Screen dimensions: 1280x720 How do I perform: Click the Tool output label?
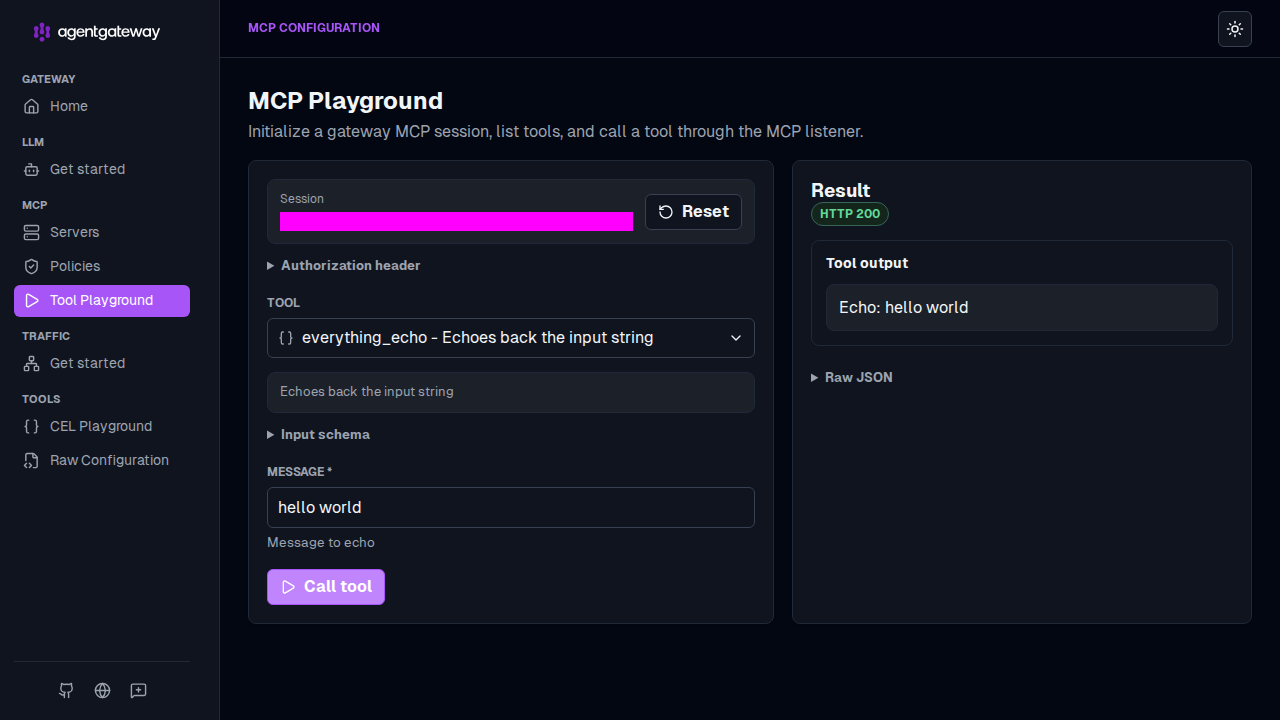867,263
